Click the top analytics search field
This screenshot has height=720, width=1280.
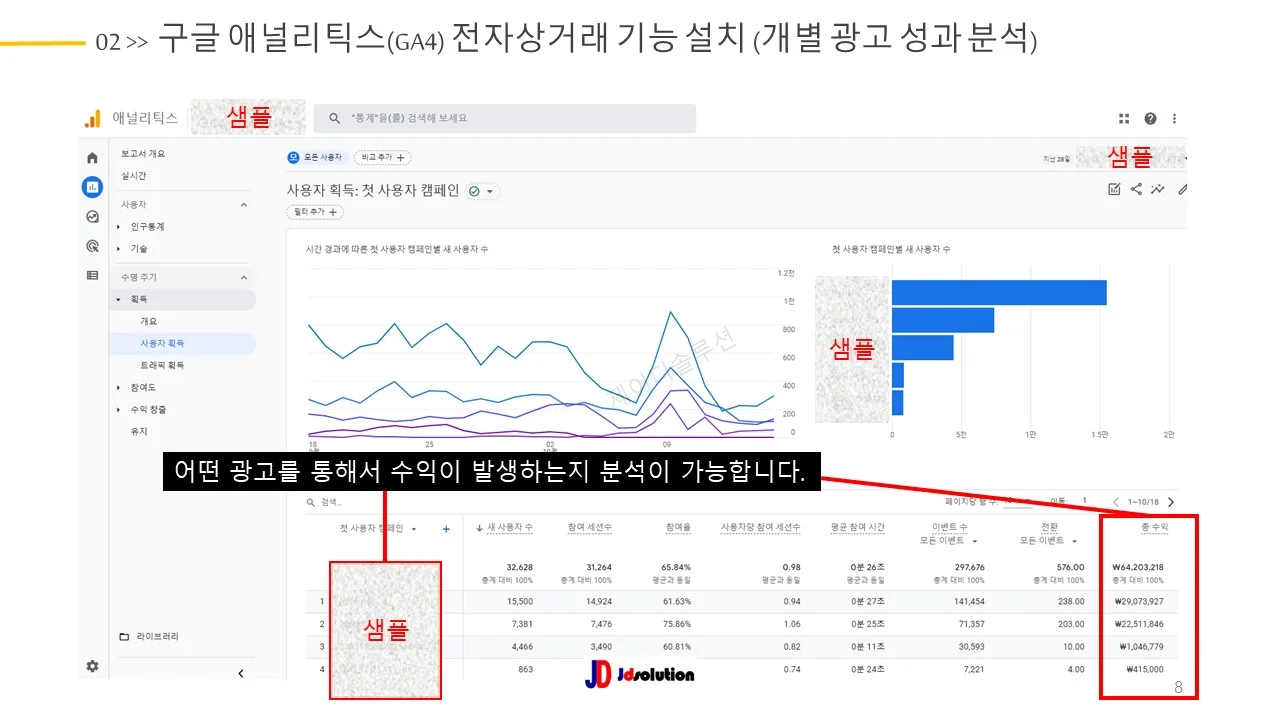coord(504,118)
